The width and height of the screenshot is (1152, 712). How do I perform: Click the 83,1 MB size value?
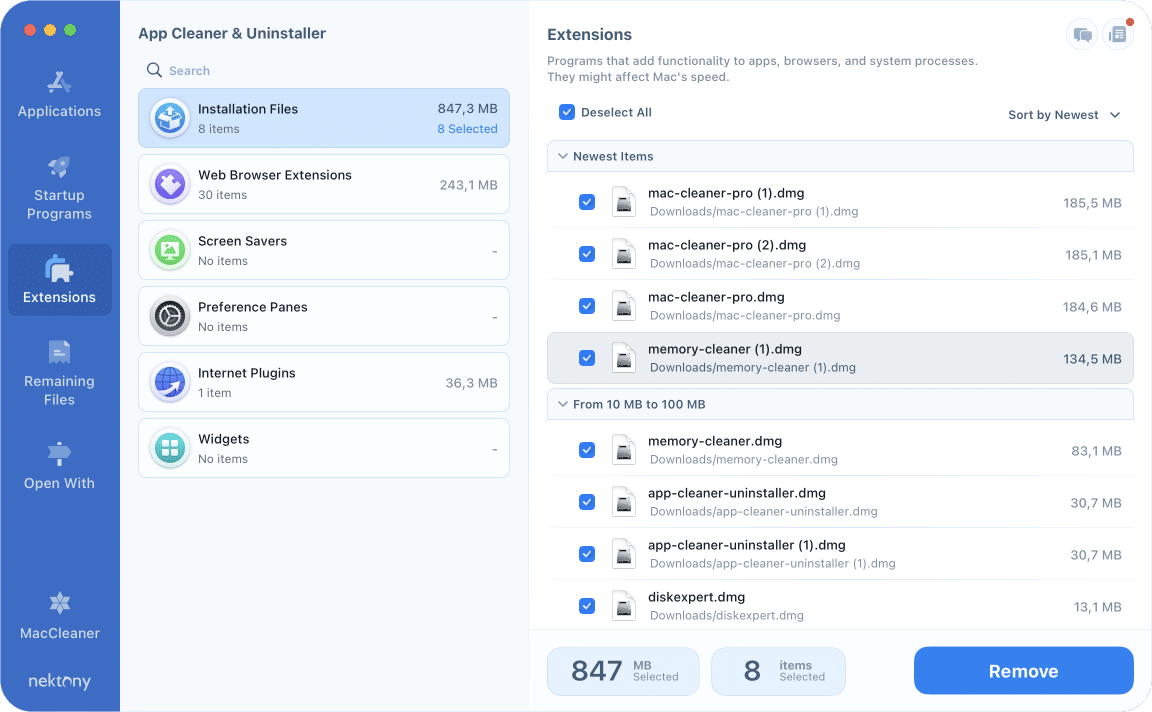[x=1096, y=450]
